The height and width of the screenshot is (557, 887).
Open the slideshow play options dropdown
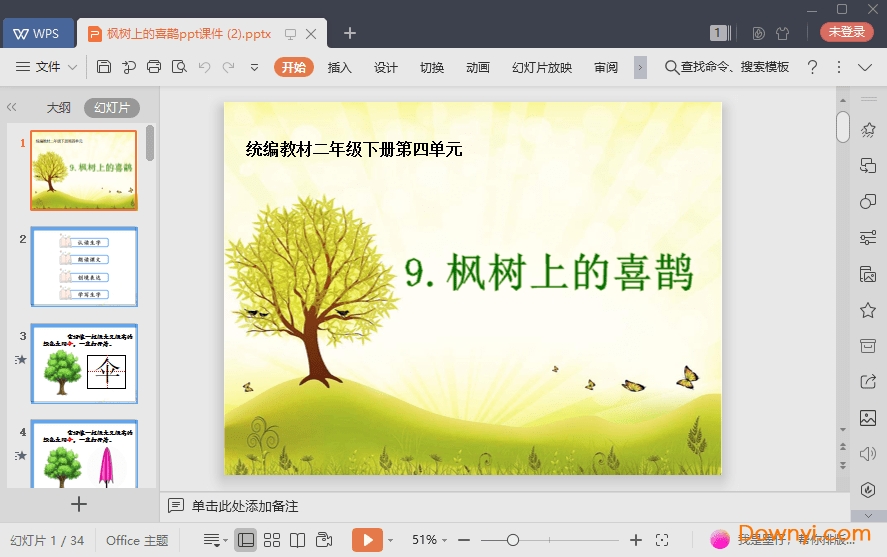[390, 541]
